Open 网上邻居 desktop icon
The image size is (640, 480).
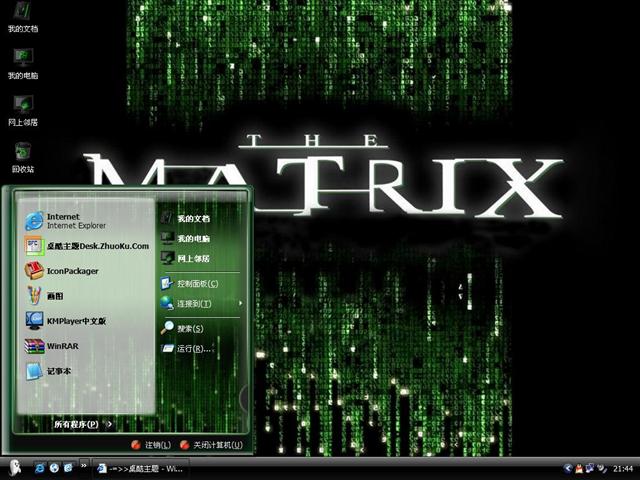point(22,111)
